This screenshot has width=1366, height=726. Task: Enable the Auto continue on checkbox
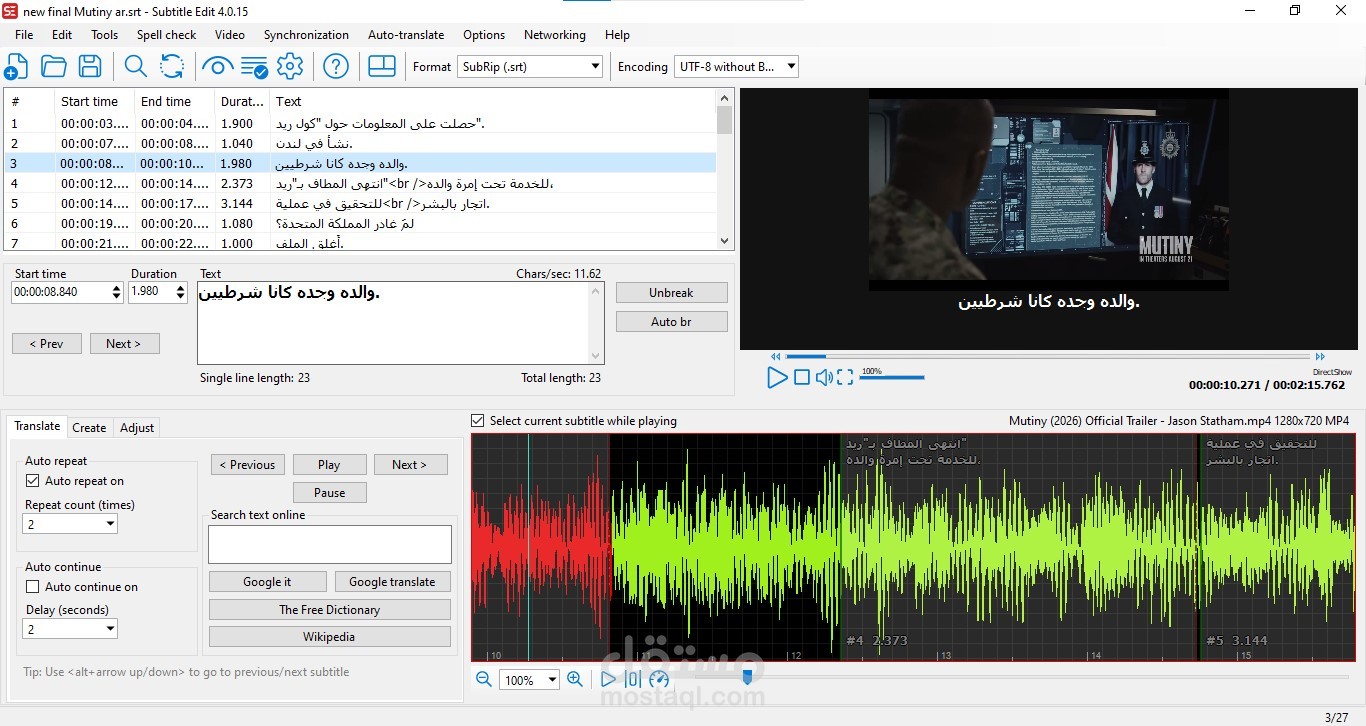point(32,587)
